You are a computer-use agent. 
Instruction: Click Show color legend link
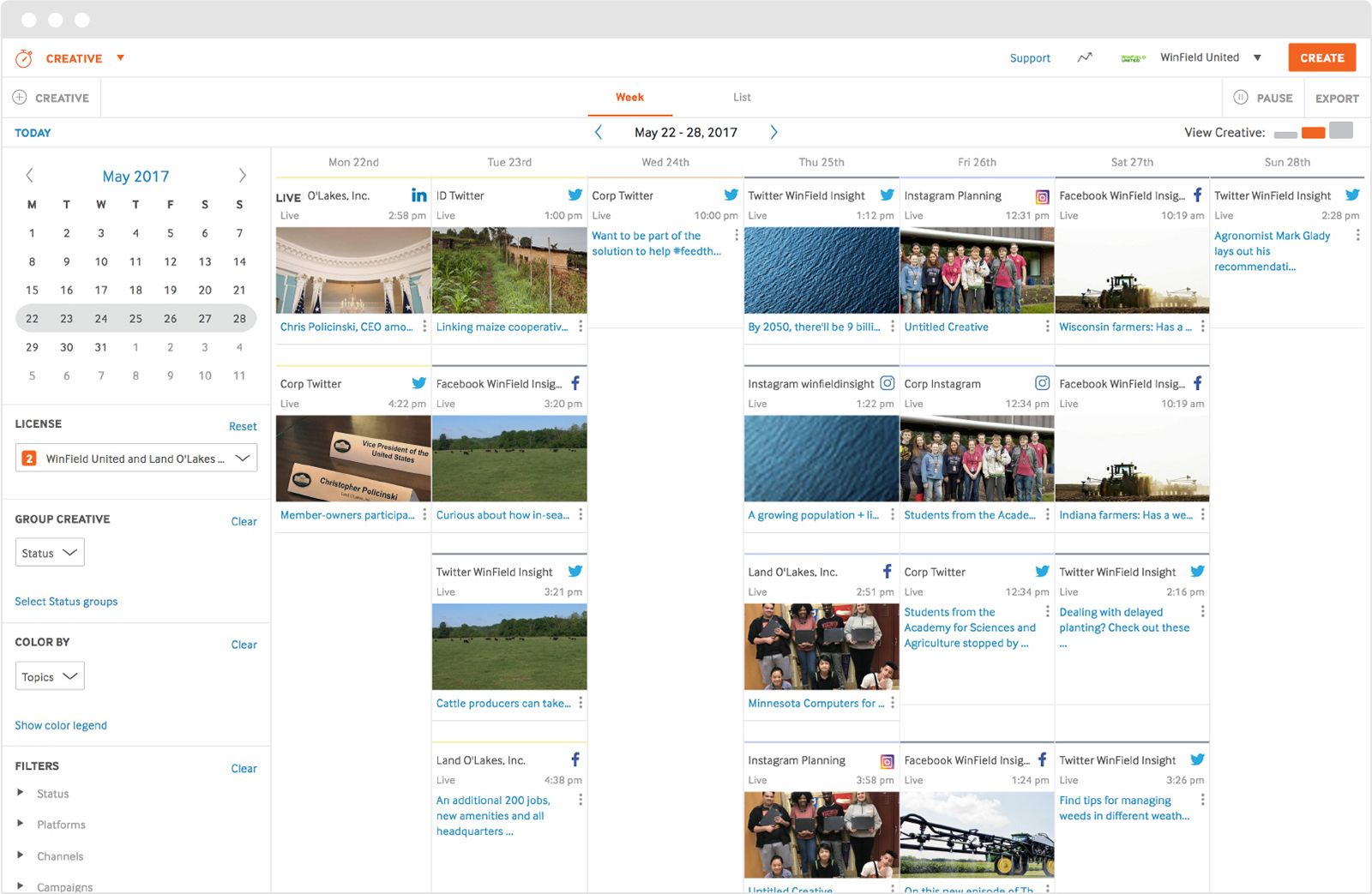click(61, 725)
